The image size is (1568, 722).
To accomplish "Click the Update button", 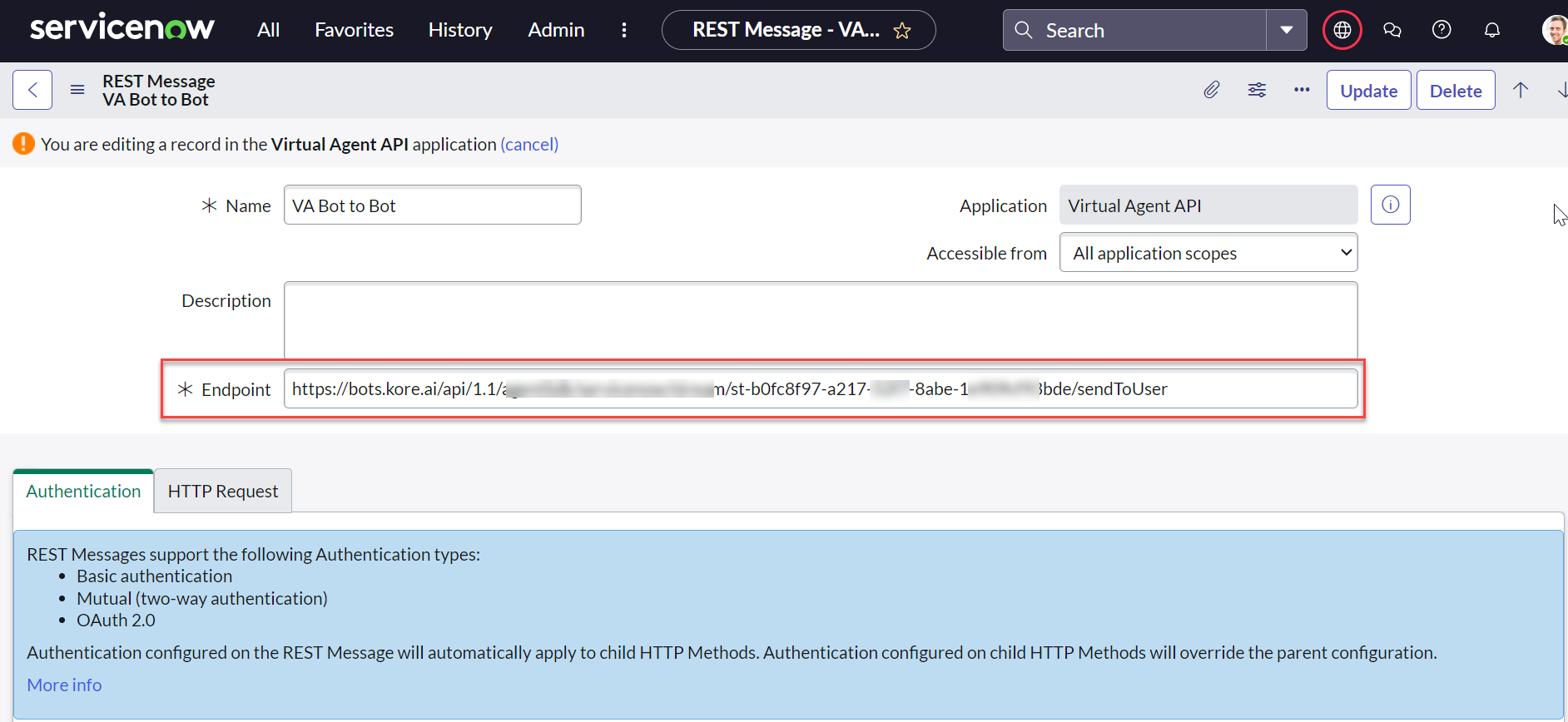I will 1368,91.
